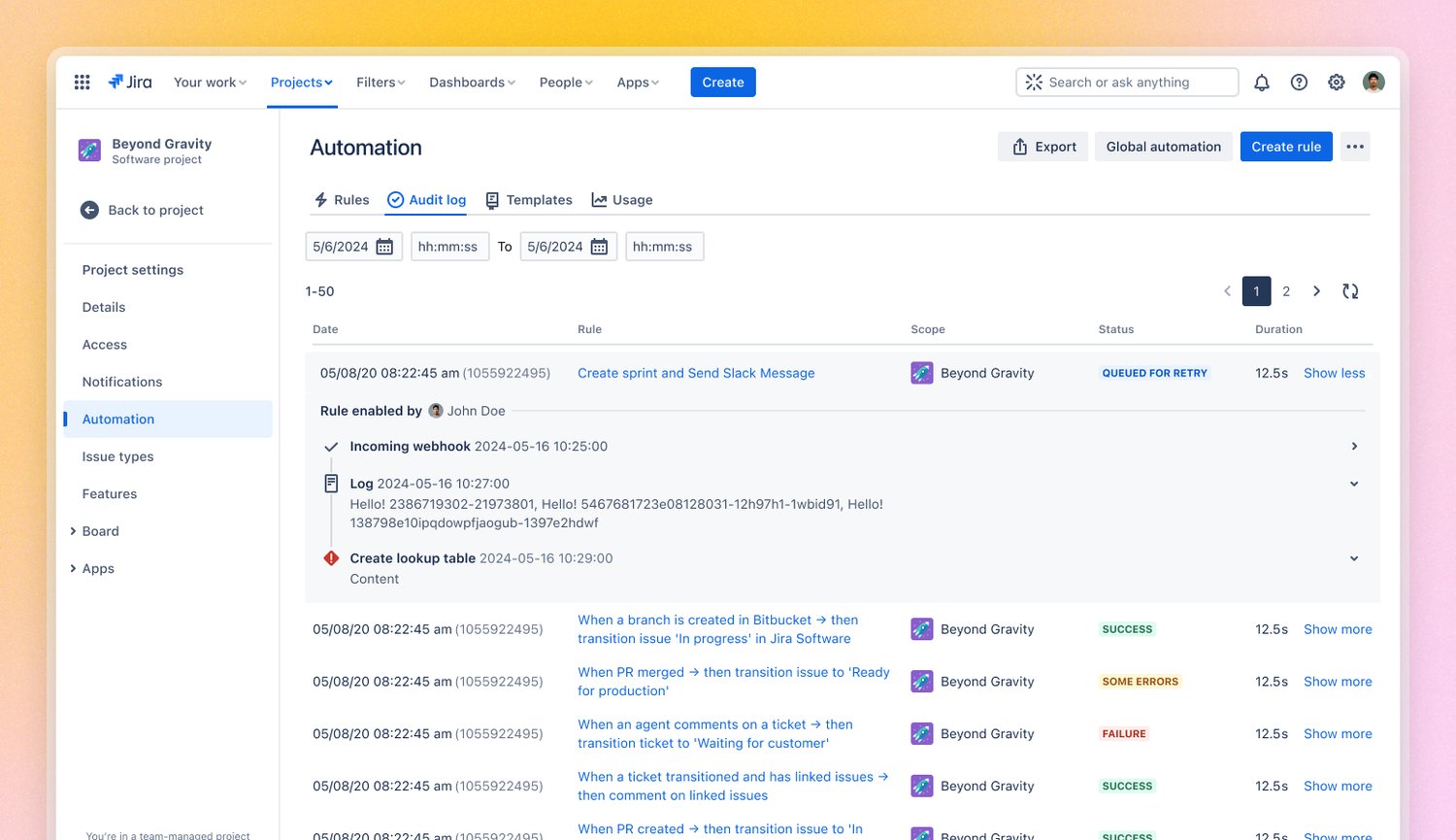Image resolution: width=1456 pixels, height=840 pixels.
Task: Click the Beyond Gravity project avatar
Action: coord(89,151)
